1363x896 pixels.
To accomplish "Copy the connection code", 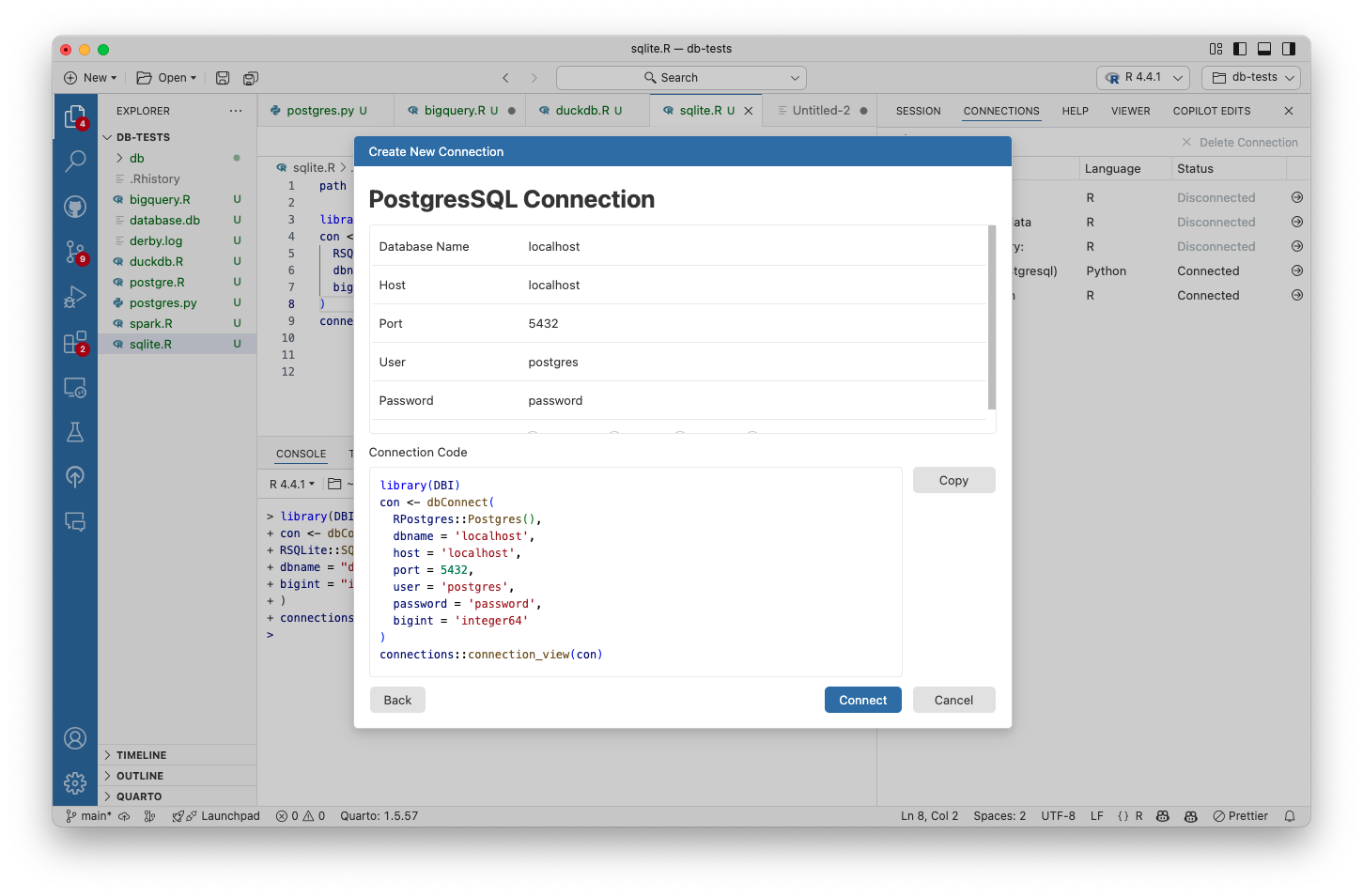I will pyautogui.click(x=953, y=480).
